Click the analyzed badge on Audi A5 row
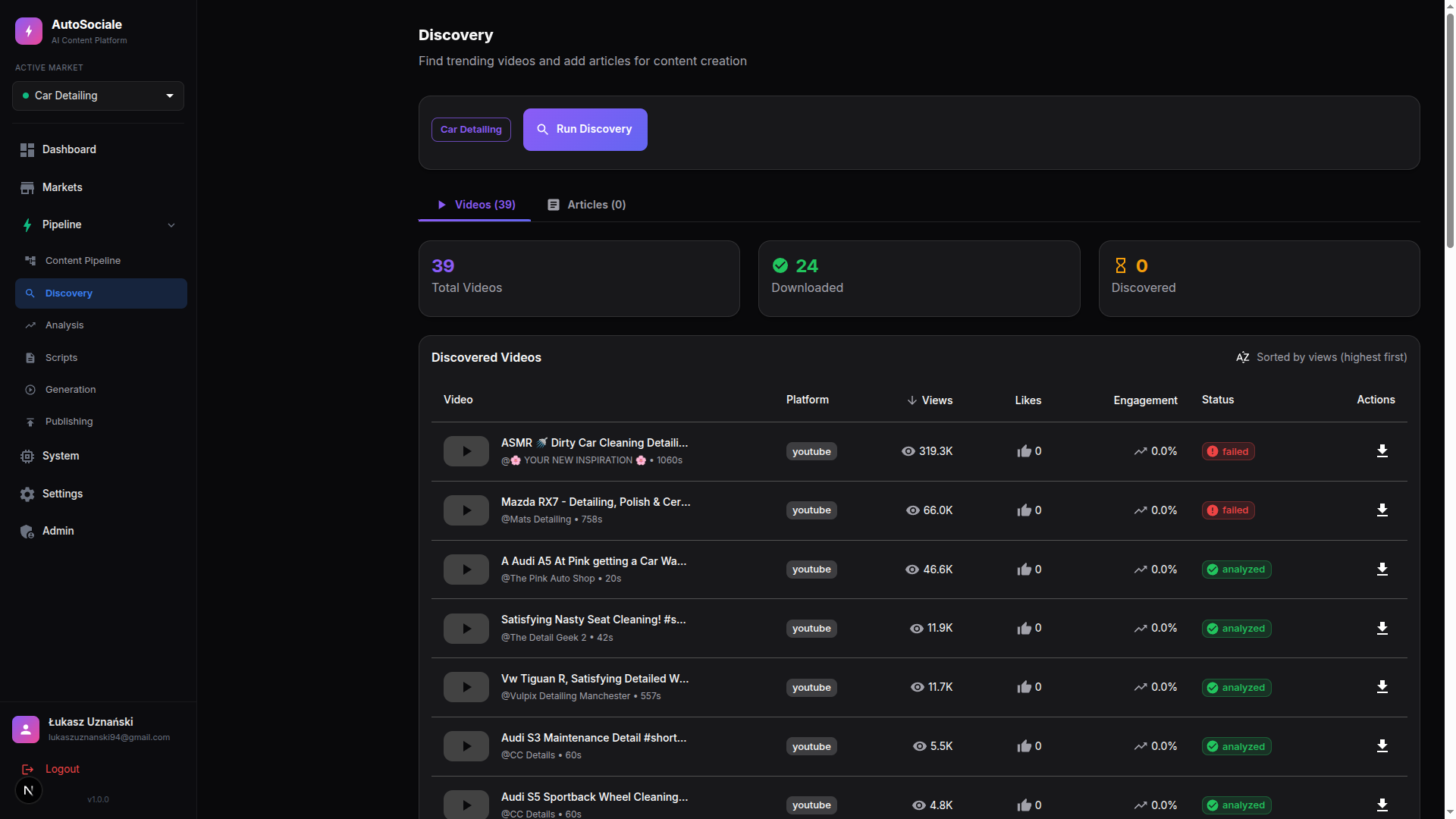 pos(1236,570)
